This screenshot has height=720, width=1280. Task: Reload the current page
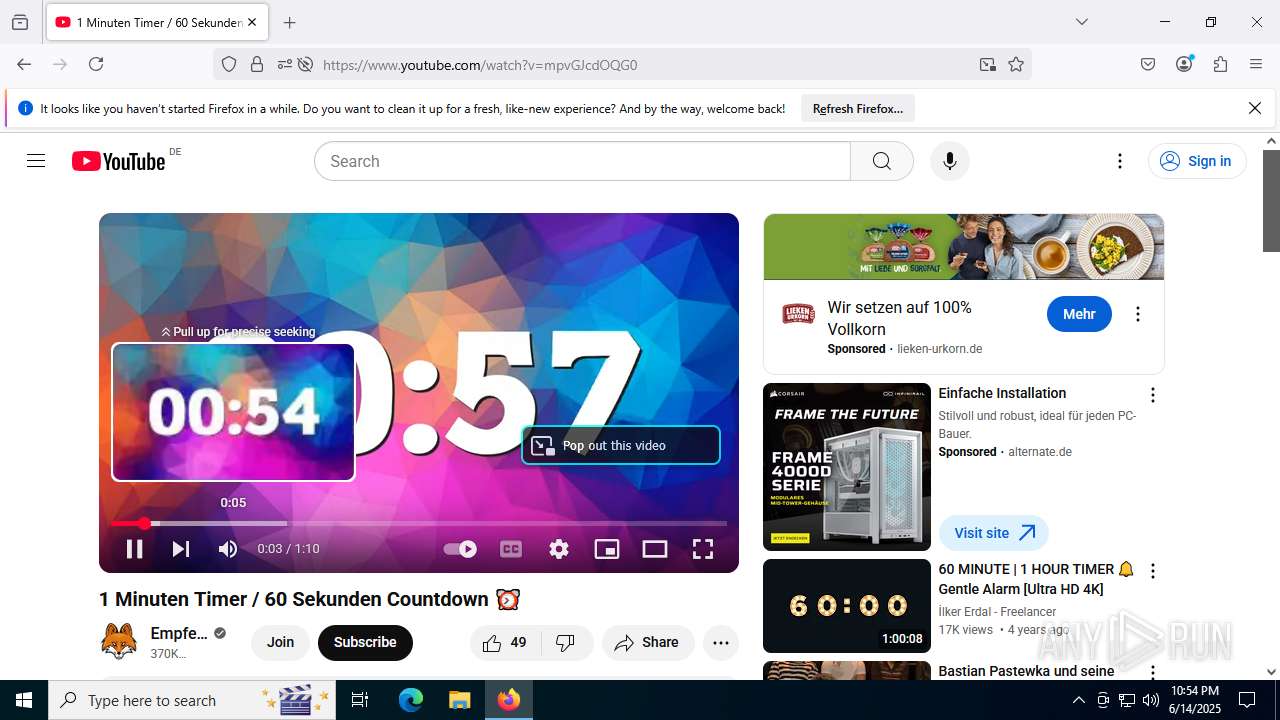(x=96, y=64)
